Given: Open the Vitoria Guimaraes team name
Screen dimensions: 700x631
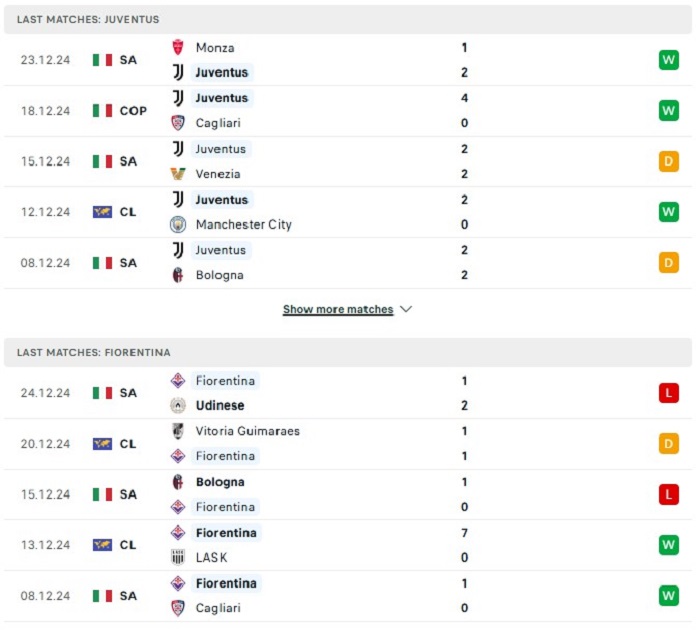Looking at the screenshot, I should click(x=248, y=431).
